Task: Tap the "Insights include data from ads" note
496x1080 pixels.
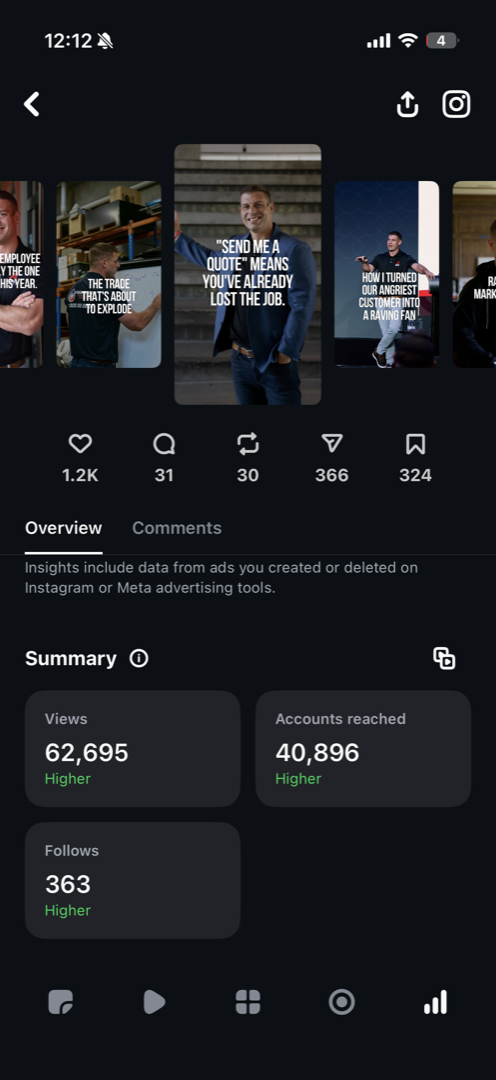Action: click(221, 578)
